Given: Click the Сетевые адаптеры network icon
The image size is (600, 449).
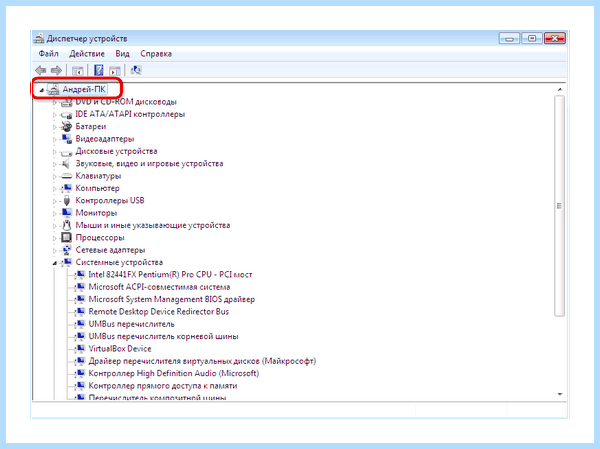Looking at the screenshot, I should click(x=67, y=250).
